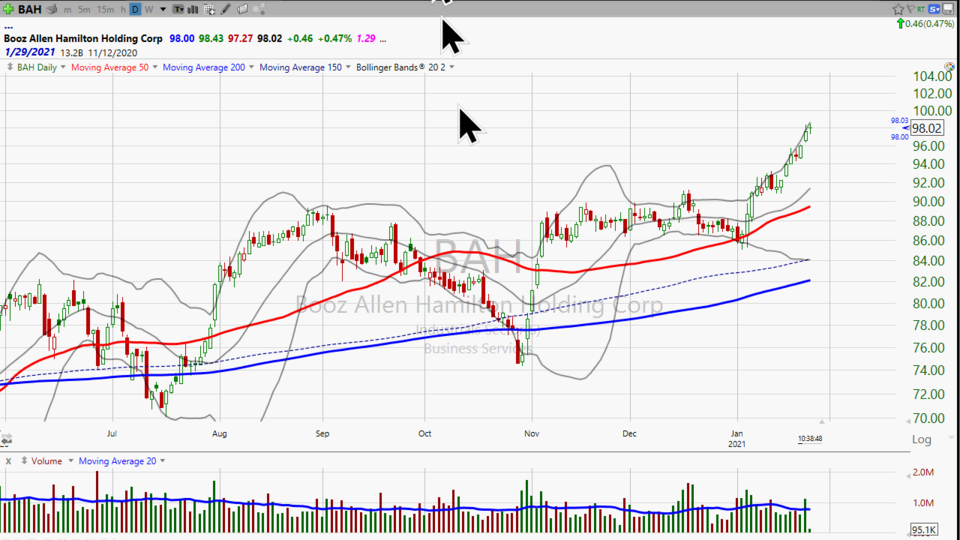
Task: Click the BAH ticker symbol field
Action: [x=29, y=9]
